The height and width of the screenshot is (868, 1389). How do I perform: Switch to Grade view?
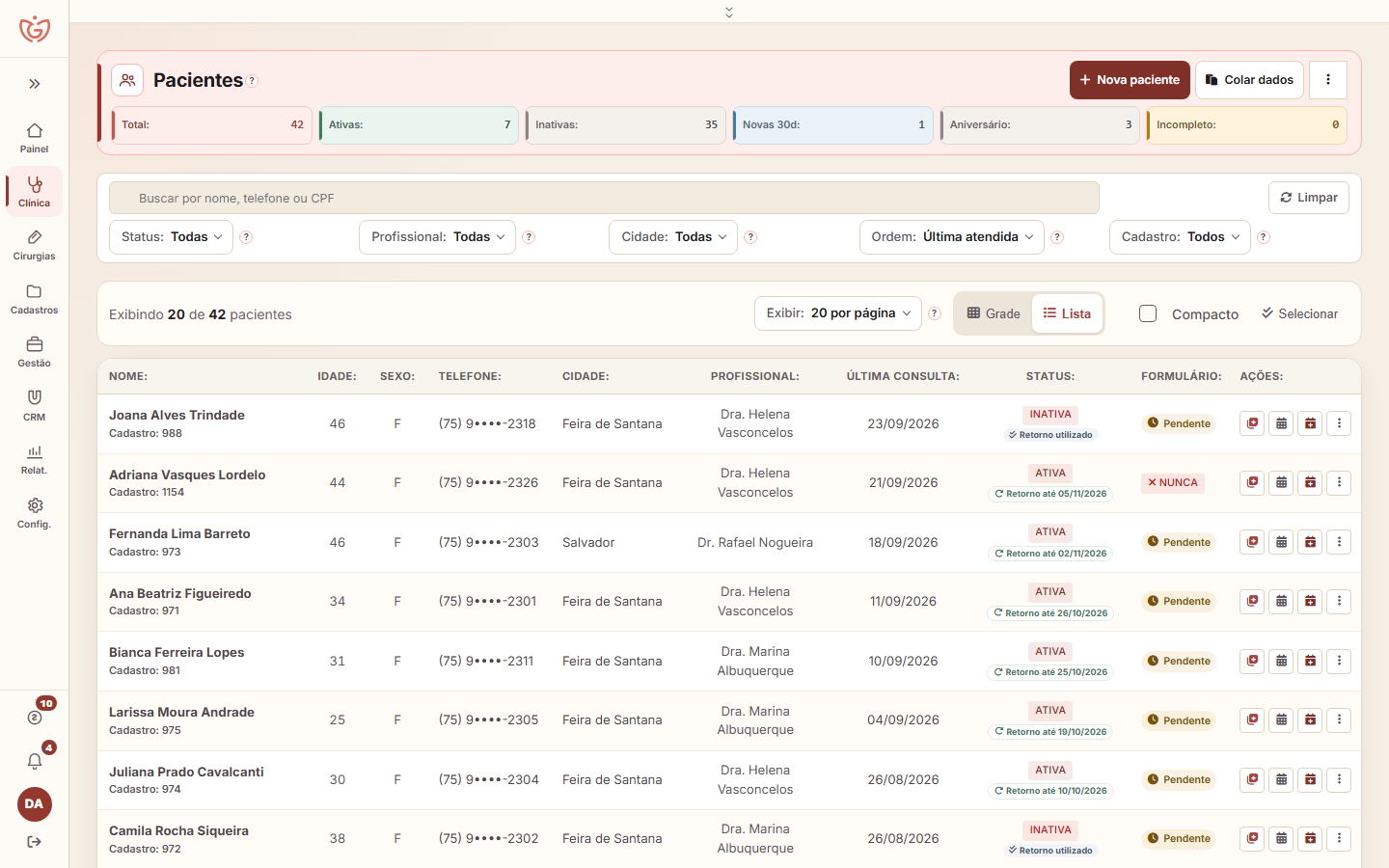[x=994, y=313]
